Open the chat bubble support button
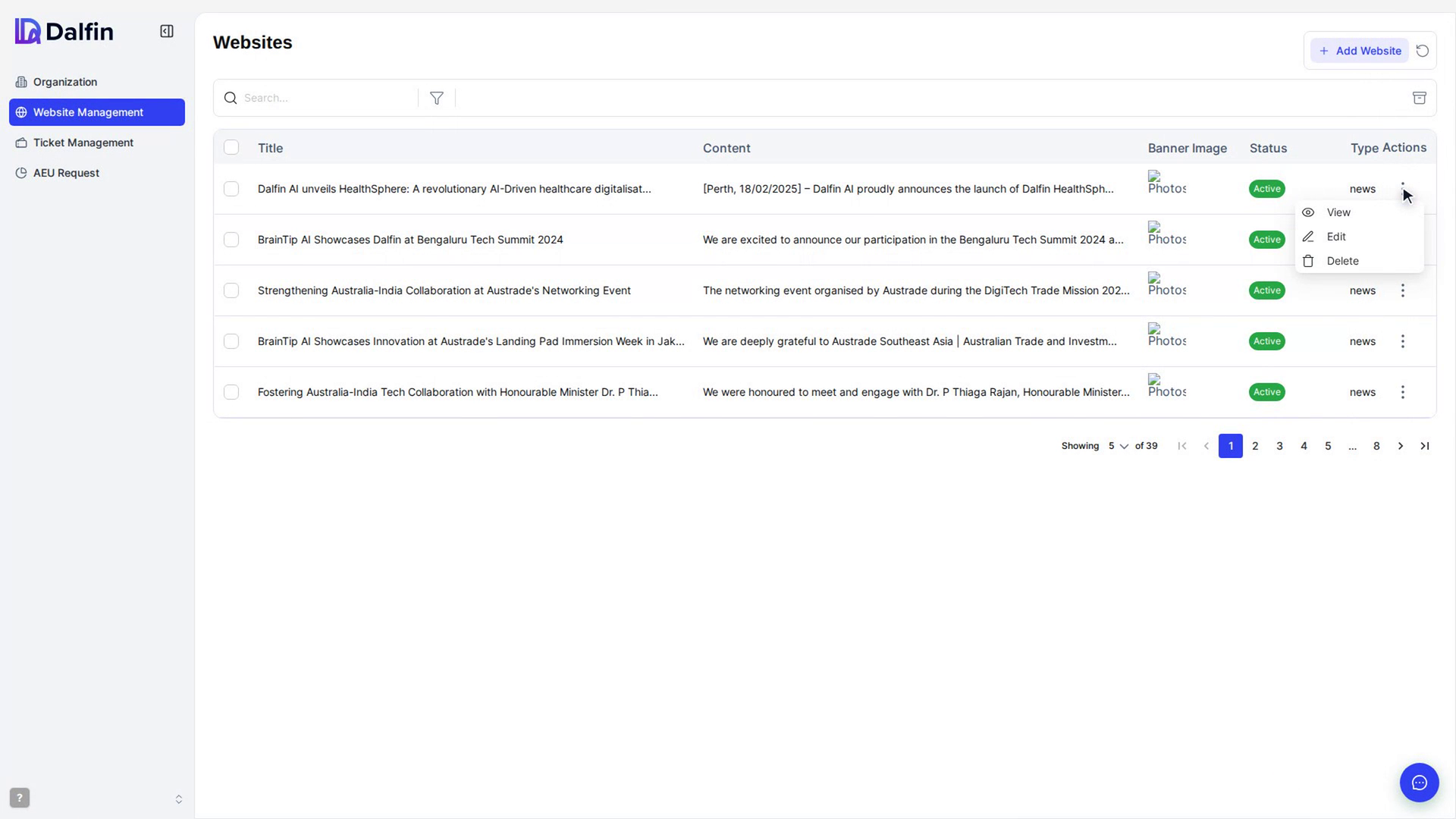The image size is (1456, 819). 1420,783
